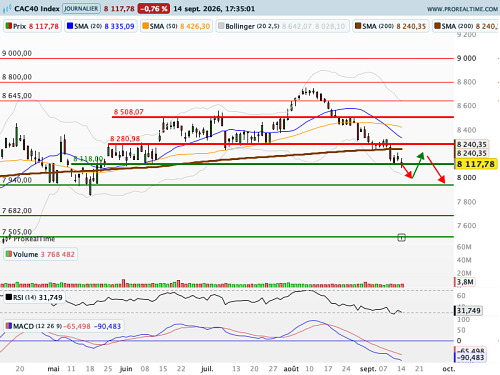Click the 9 000 value on price axis
The image size is (500, 375).
(x=467, y=58)
